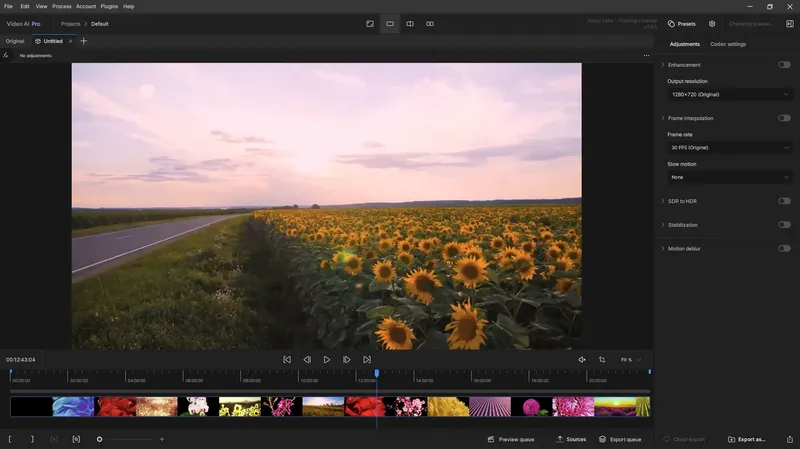Image resolution: width=800 pixels, height=450 pixels.
Task: Step forward one frame
Action: (347, 360)
